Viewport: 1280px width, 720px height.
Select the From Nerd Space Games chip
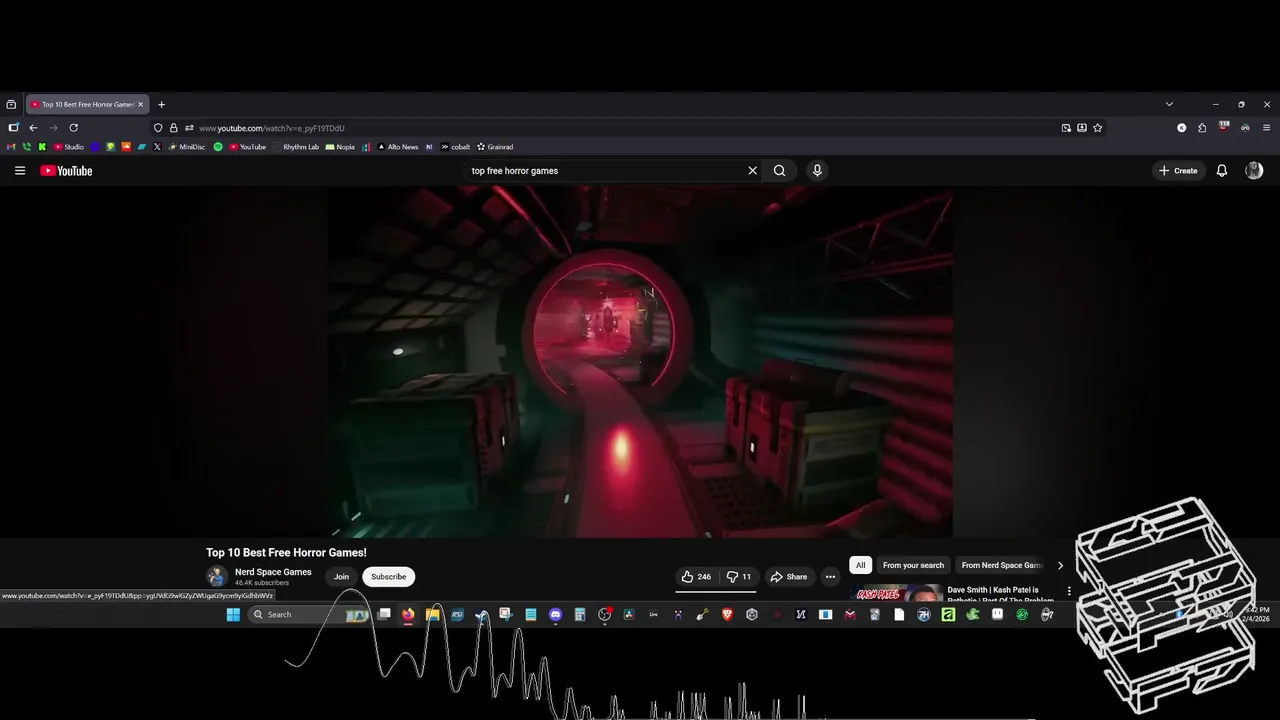click(1002, 565)
